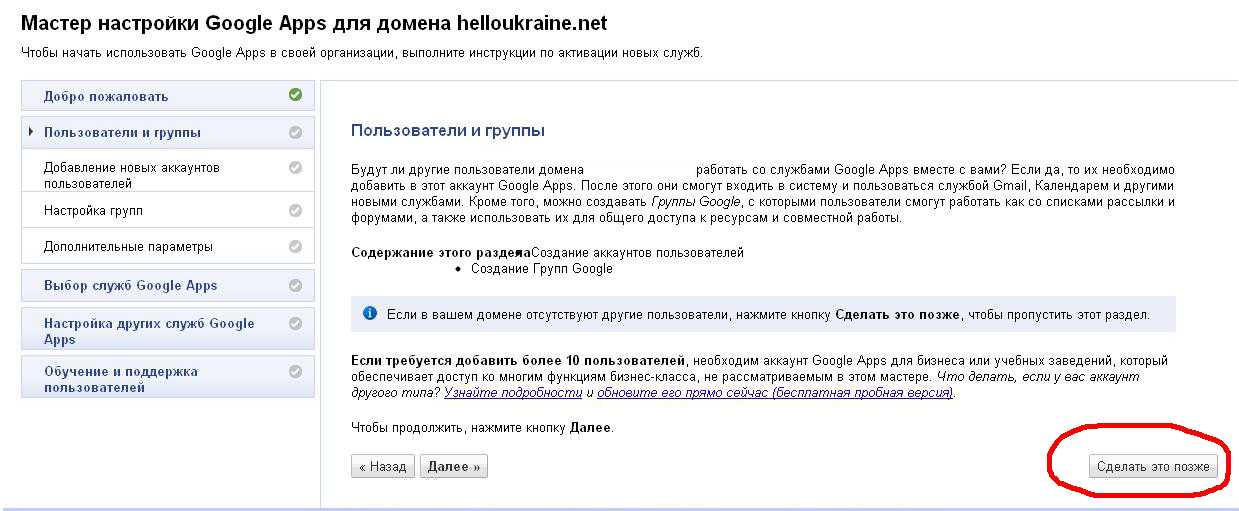
Task: Open Дополнительные параметры step
Action: pyautogui.click(x=168, y=246)
